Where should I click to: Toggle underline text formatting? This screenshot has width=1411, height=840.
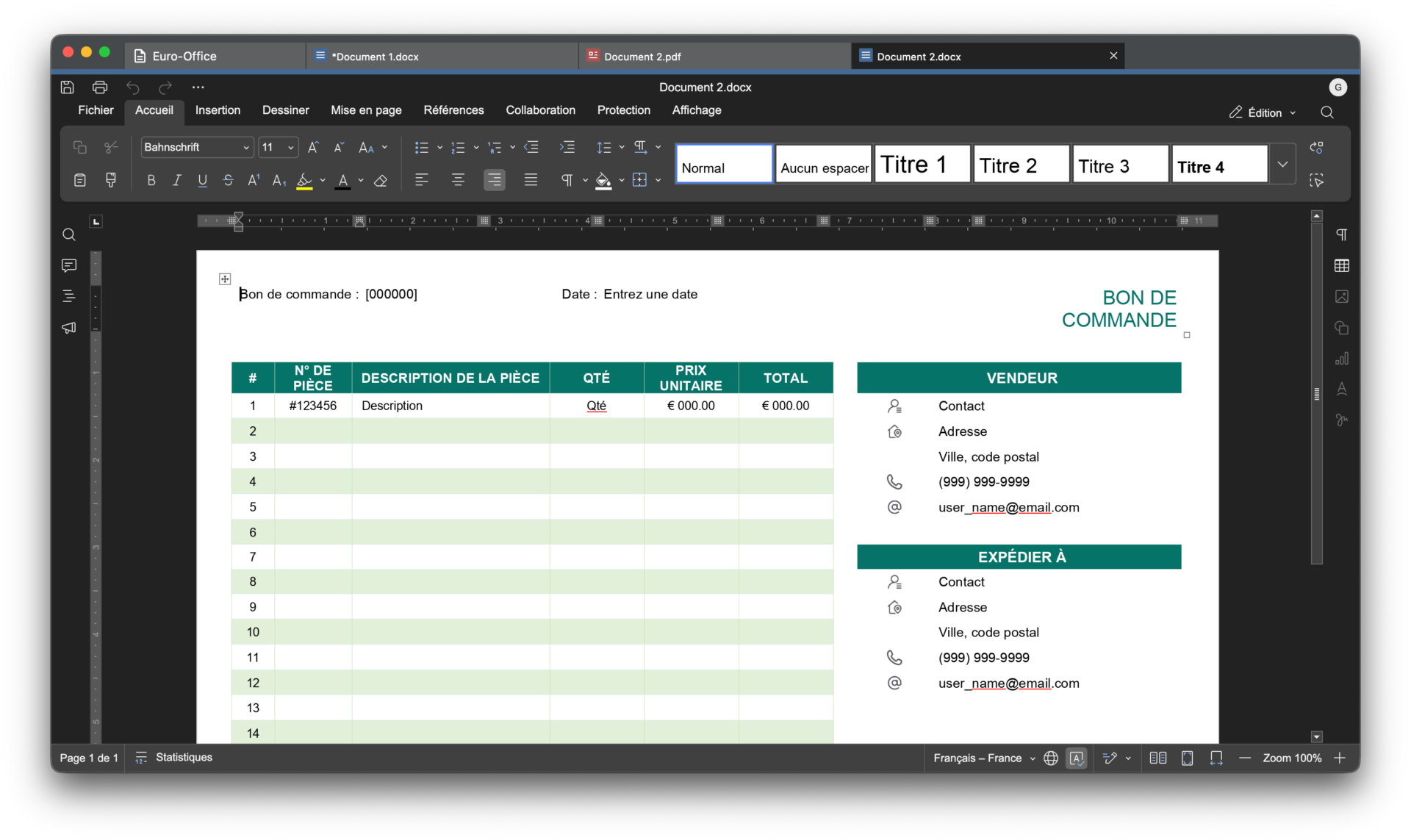click(203, 180)
